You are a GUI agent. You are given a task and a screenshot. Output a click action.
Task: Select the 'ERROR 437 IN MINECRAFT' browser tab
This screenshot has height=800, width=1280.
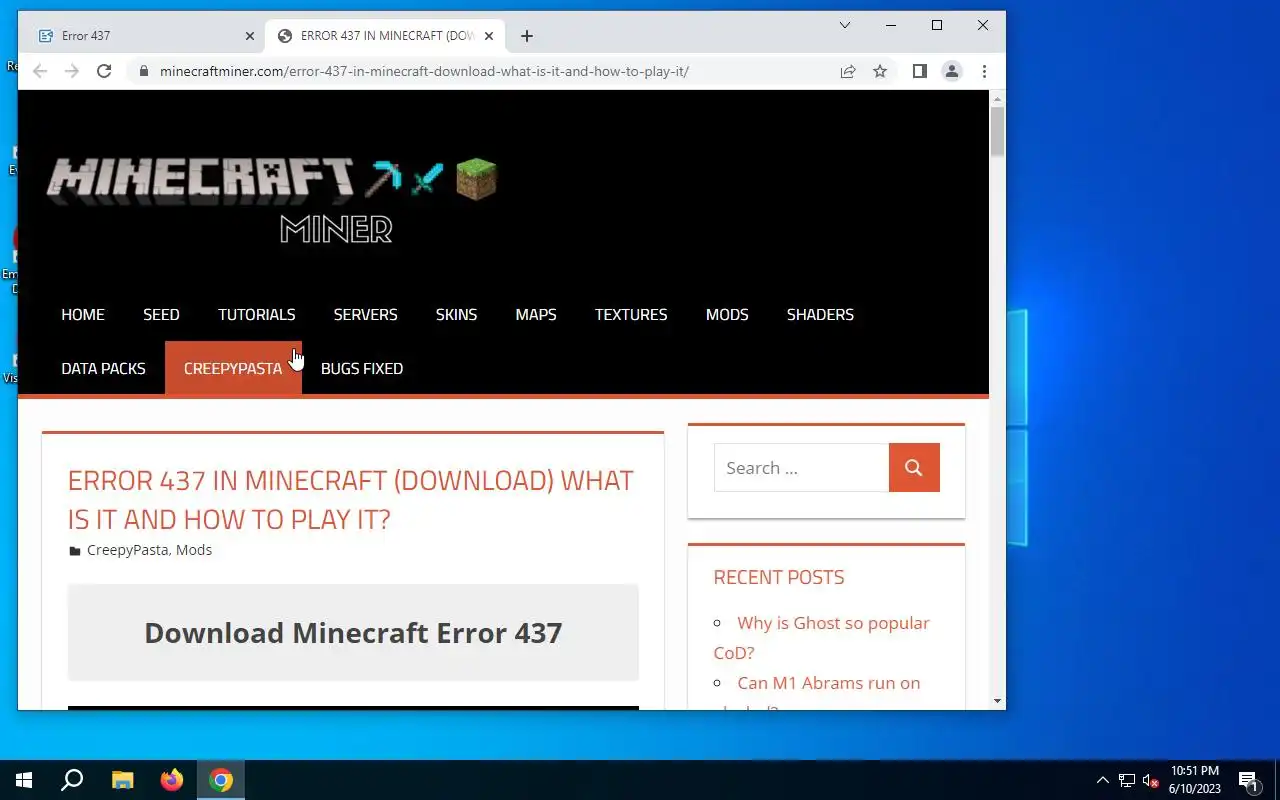(x=384, y=36)
